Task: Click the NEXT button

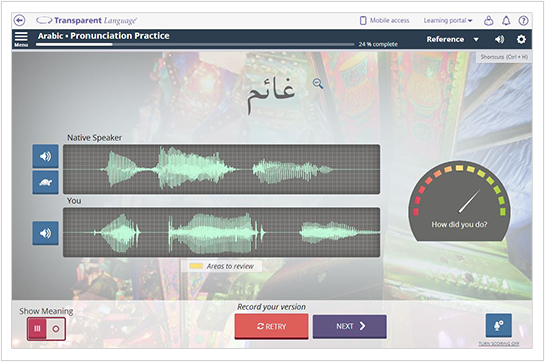Action: coord(350,326)
